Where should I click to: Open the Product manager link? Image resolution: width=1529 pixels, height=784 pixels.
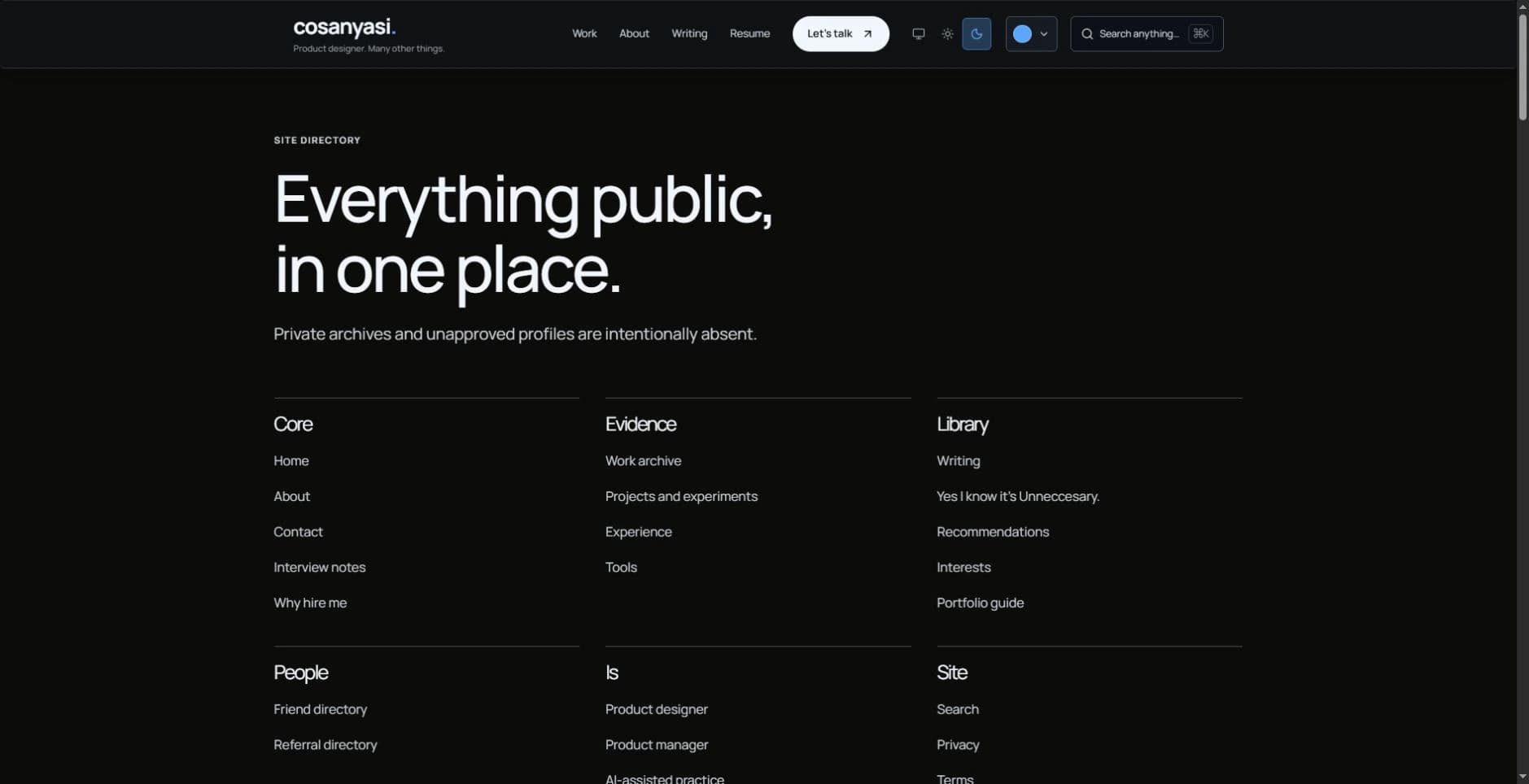point(656,745)
